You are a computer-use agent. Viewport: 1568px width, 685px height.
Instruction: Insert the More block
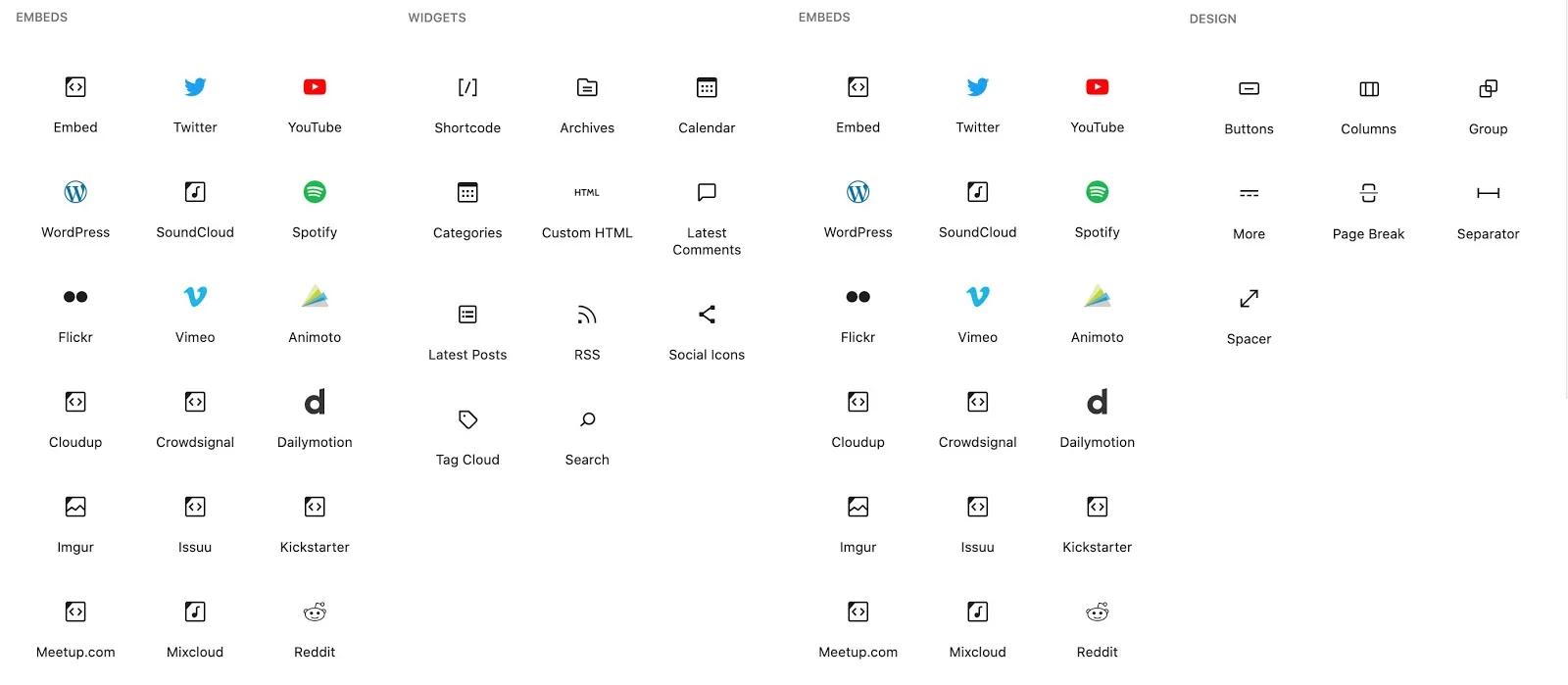click(1249, 211)
